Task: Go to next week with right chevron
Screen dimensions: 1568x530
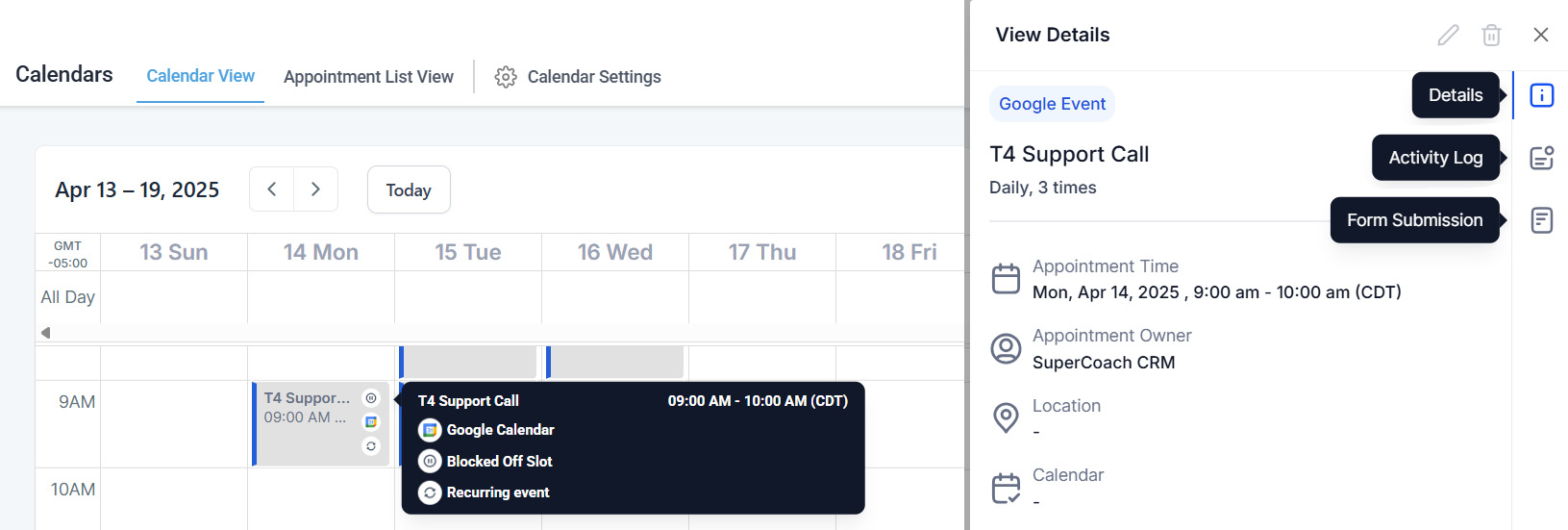Action: (315, 189)
